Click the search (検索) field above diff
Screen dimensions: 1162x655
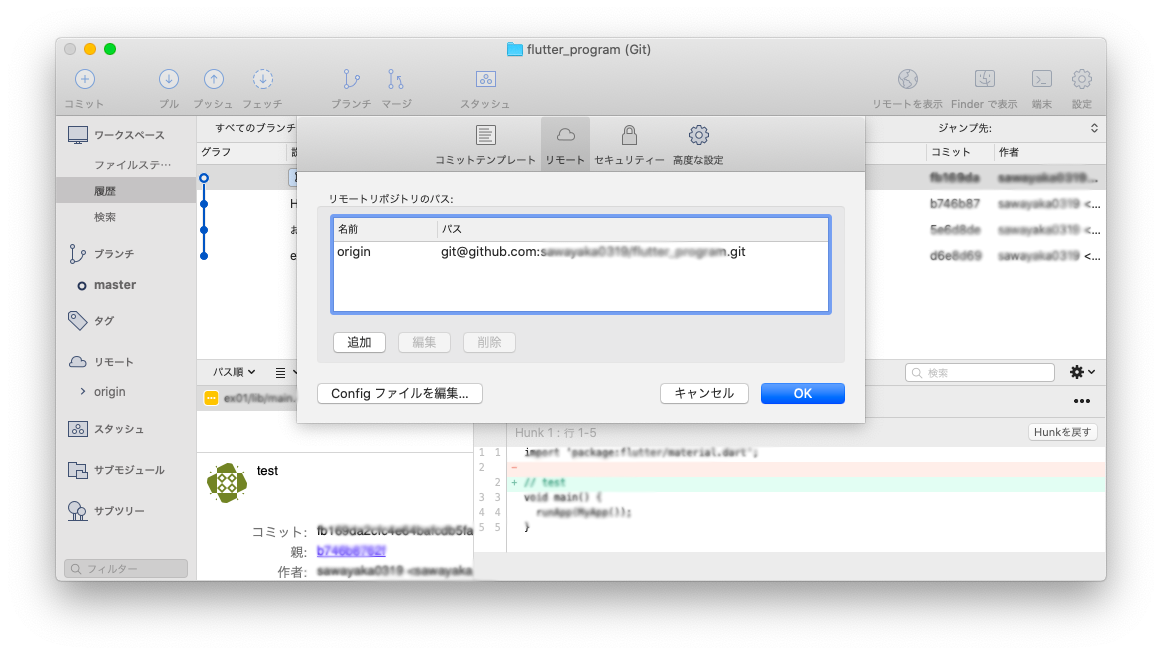pos(980,373)
